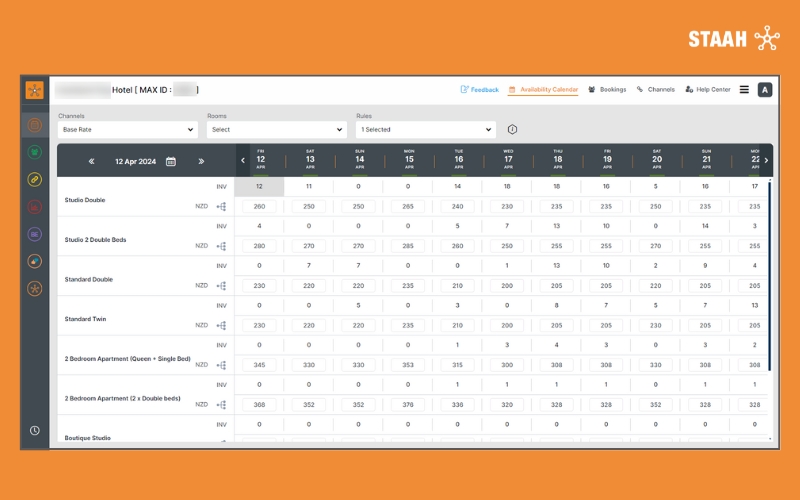The image size is (800, 500).
Task: Jump forward with the double-right arrow
Action: (x=201, y=161)
